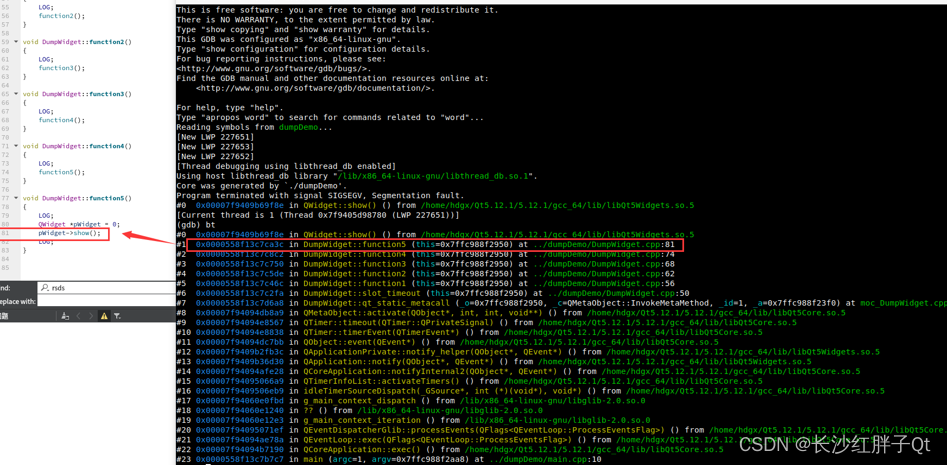Toggle the yellow warning triangle filter

click(104, 315)
